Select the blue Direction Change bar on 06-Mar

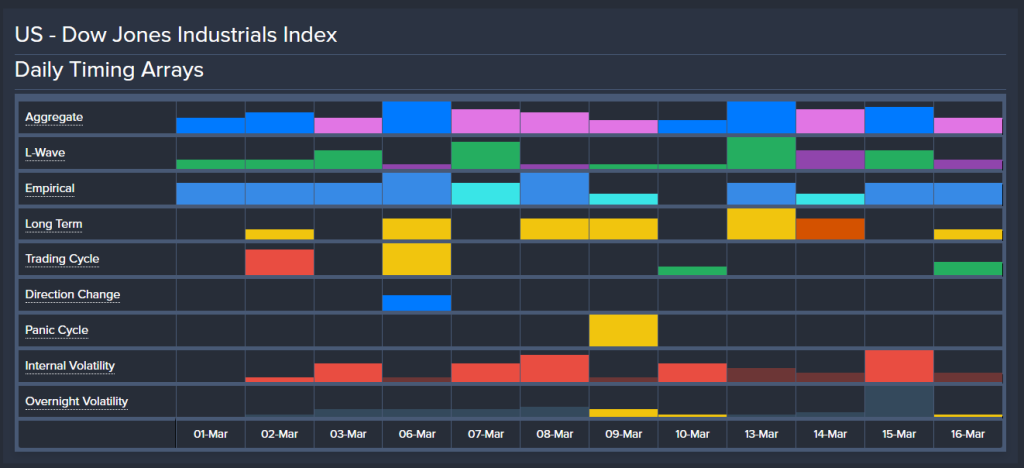[416, 303]
